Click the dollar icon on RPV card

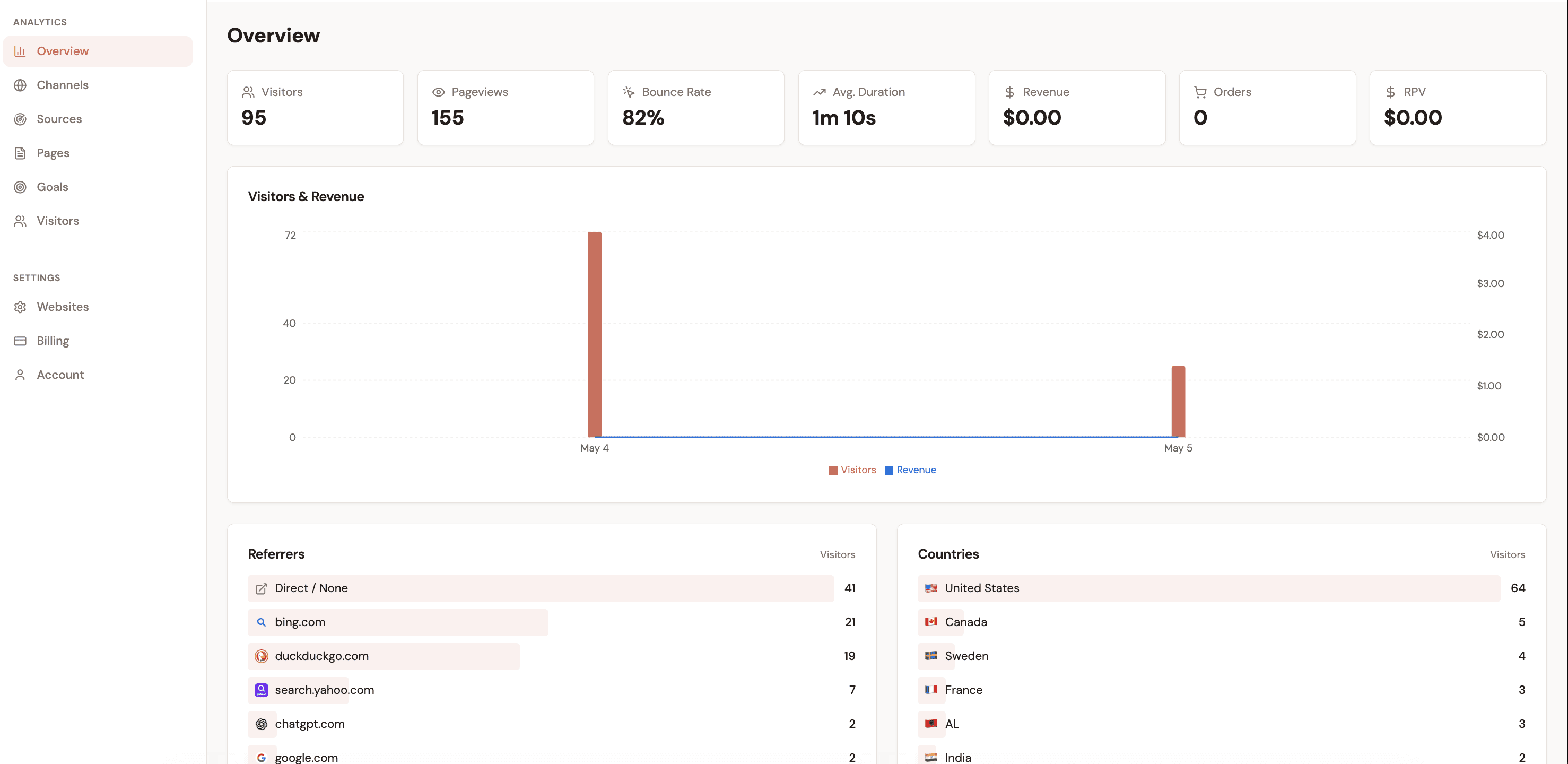point(1390,92)
